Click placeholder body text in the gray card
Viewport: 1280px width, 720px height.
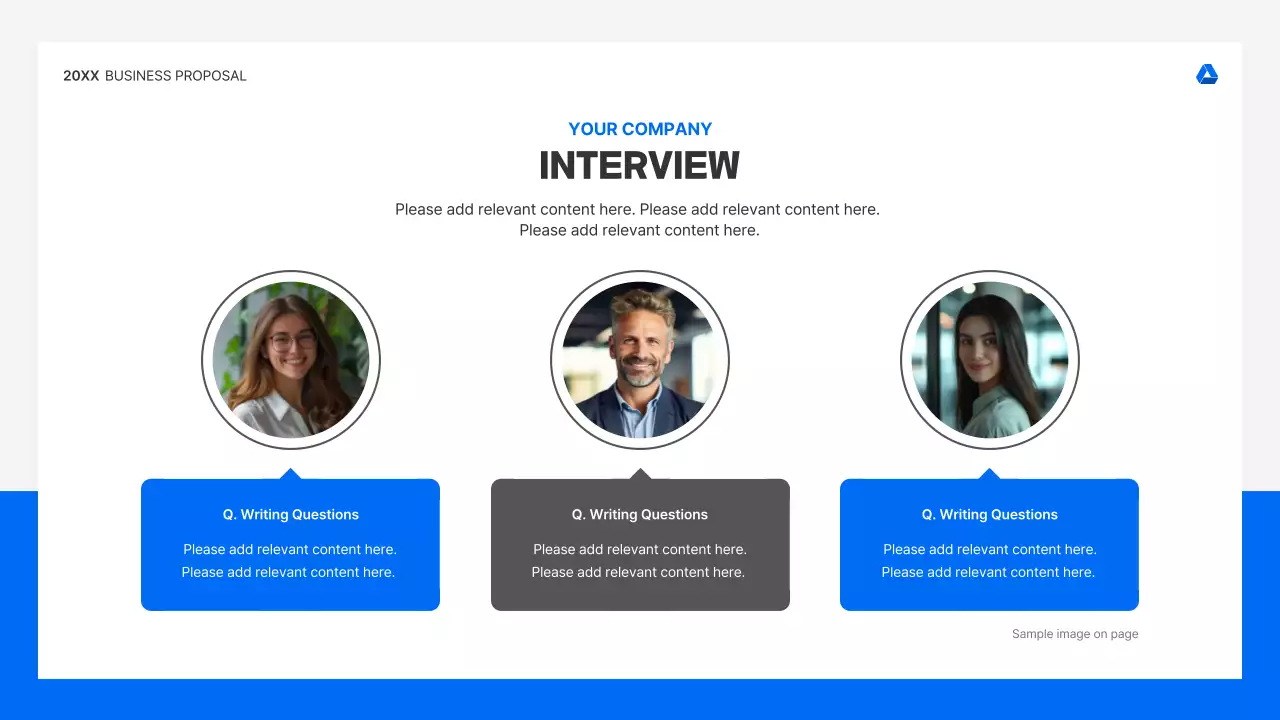click(x=640, y=560)
